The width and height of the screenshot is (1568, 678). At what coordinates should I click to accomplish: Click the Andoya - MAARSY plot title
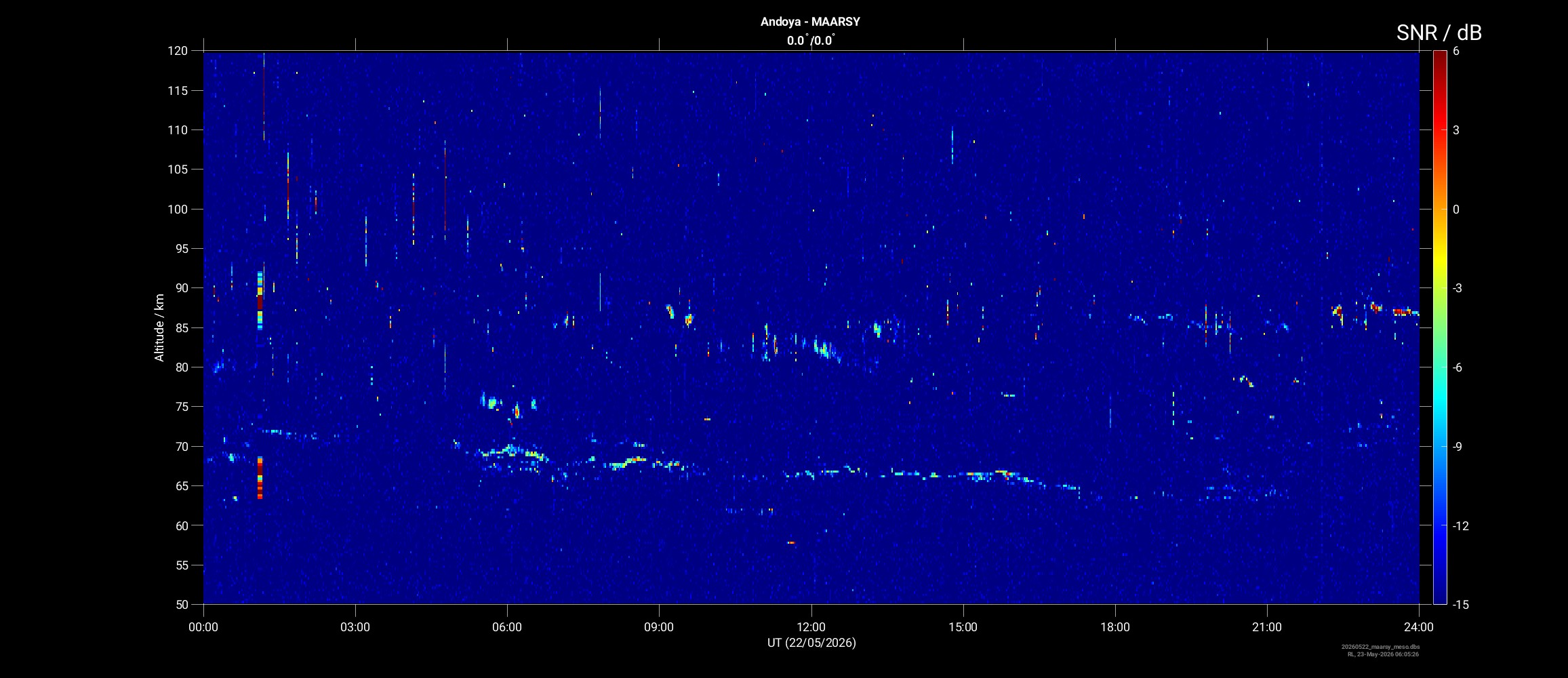(x=810, y=22)
